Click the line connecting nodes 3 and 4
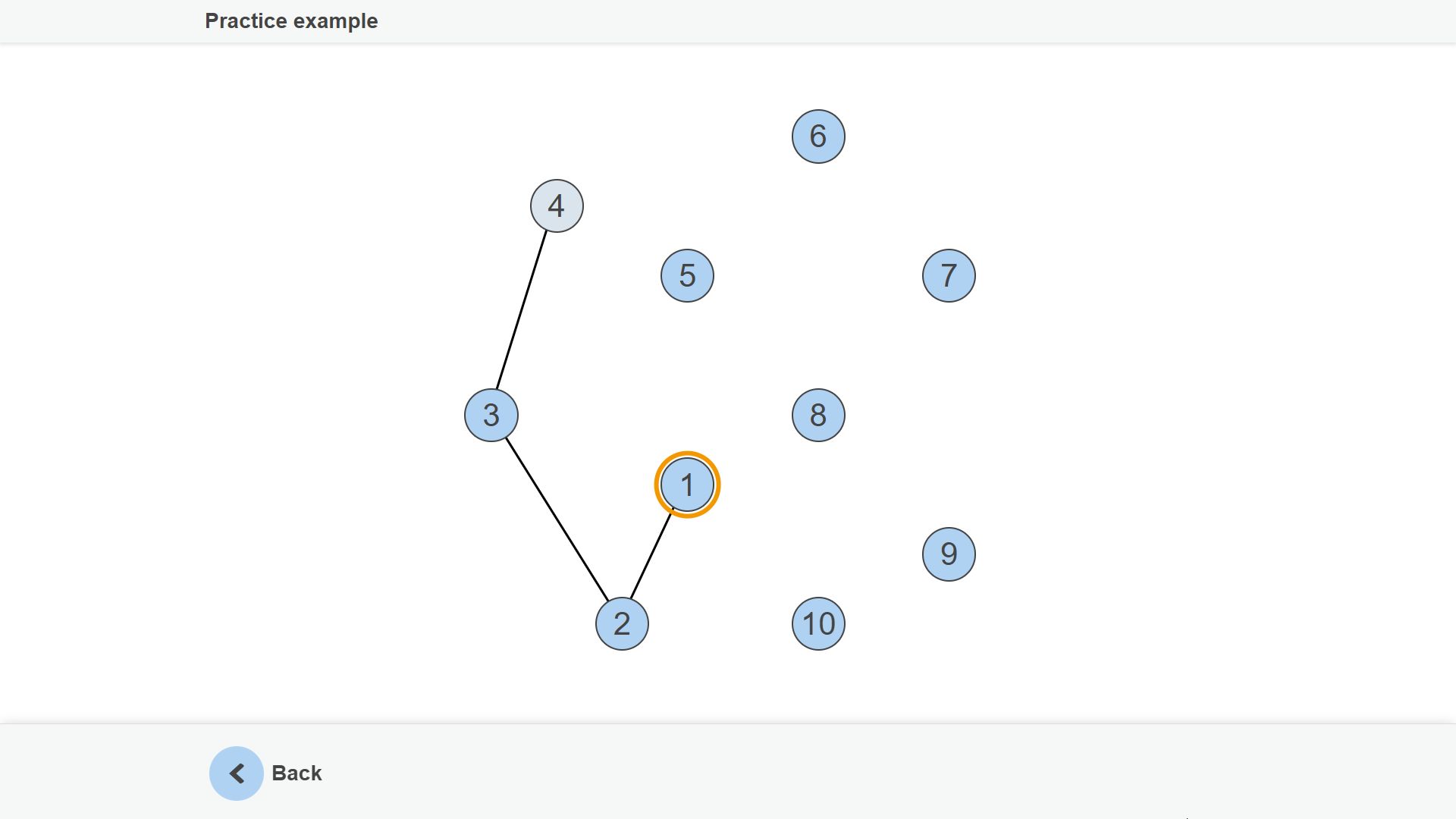This screenshot has width=1456, height=819. click(522, 310)
